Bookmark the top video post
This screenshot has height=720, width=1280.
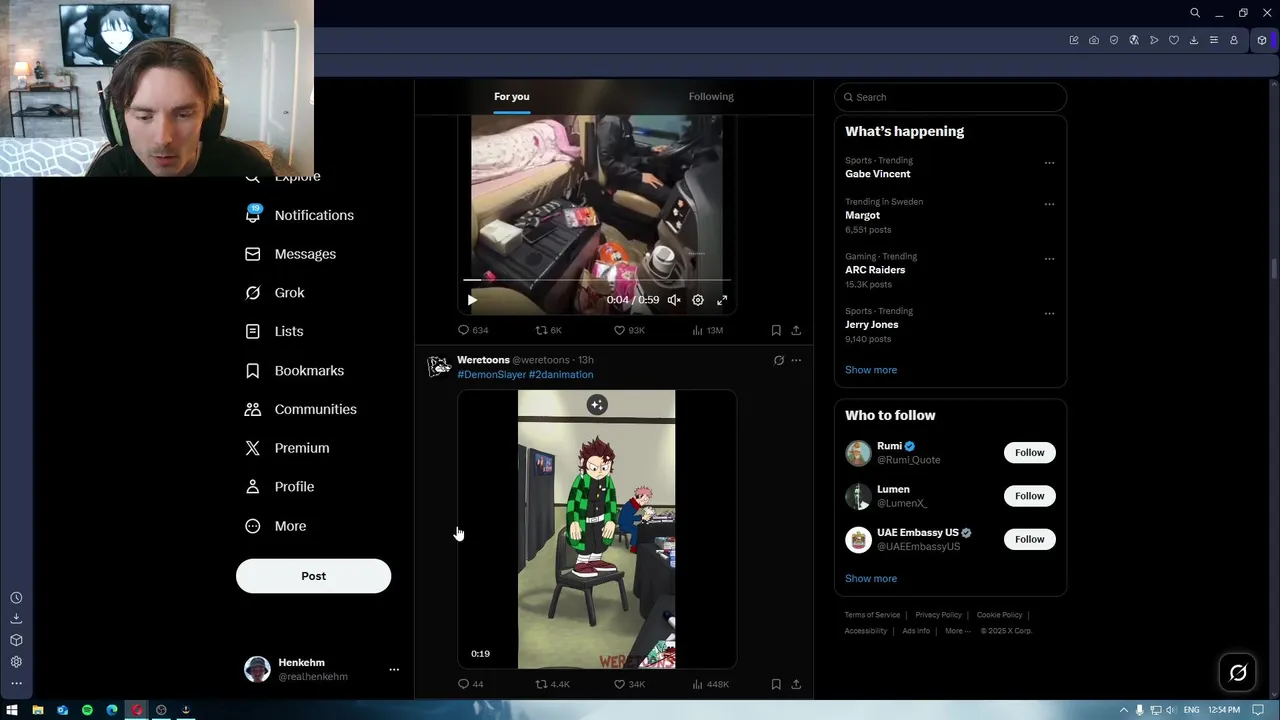click(776, 330)
